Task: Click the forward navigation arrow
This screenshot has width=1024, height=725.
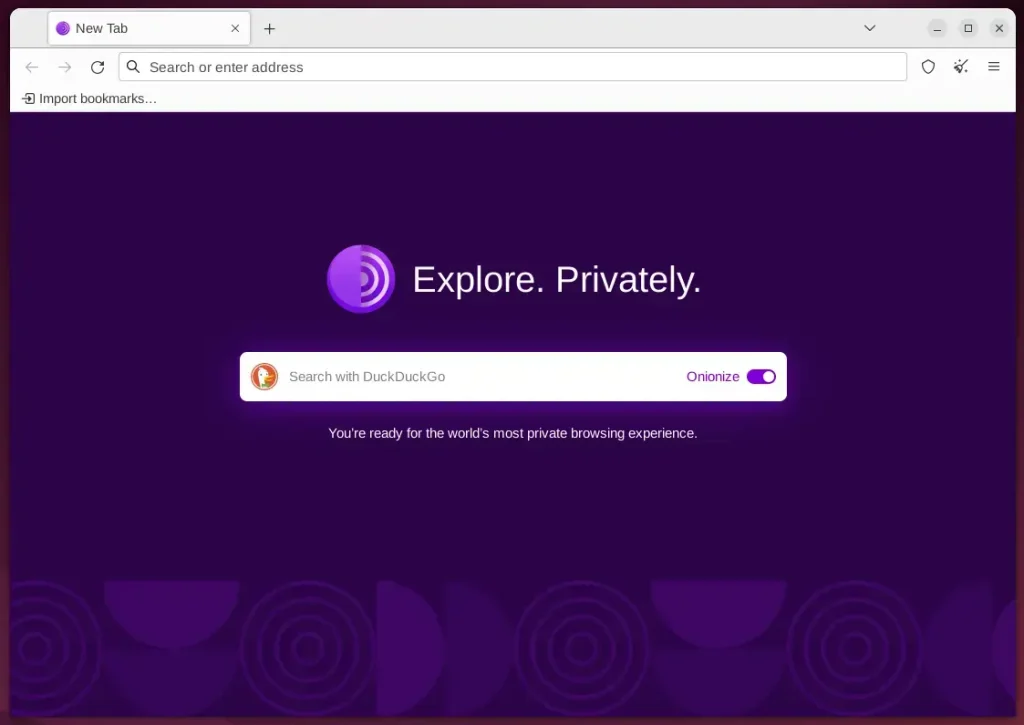Action: coord(64,67)
